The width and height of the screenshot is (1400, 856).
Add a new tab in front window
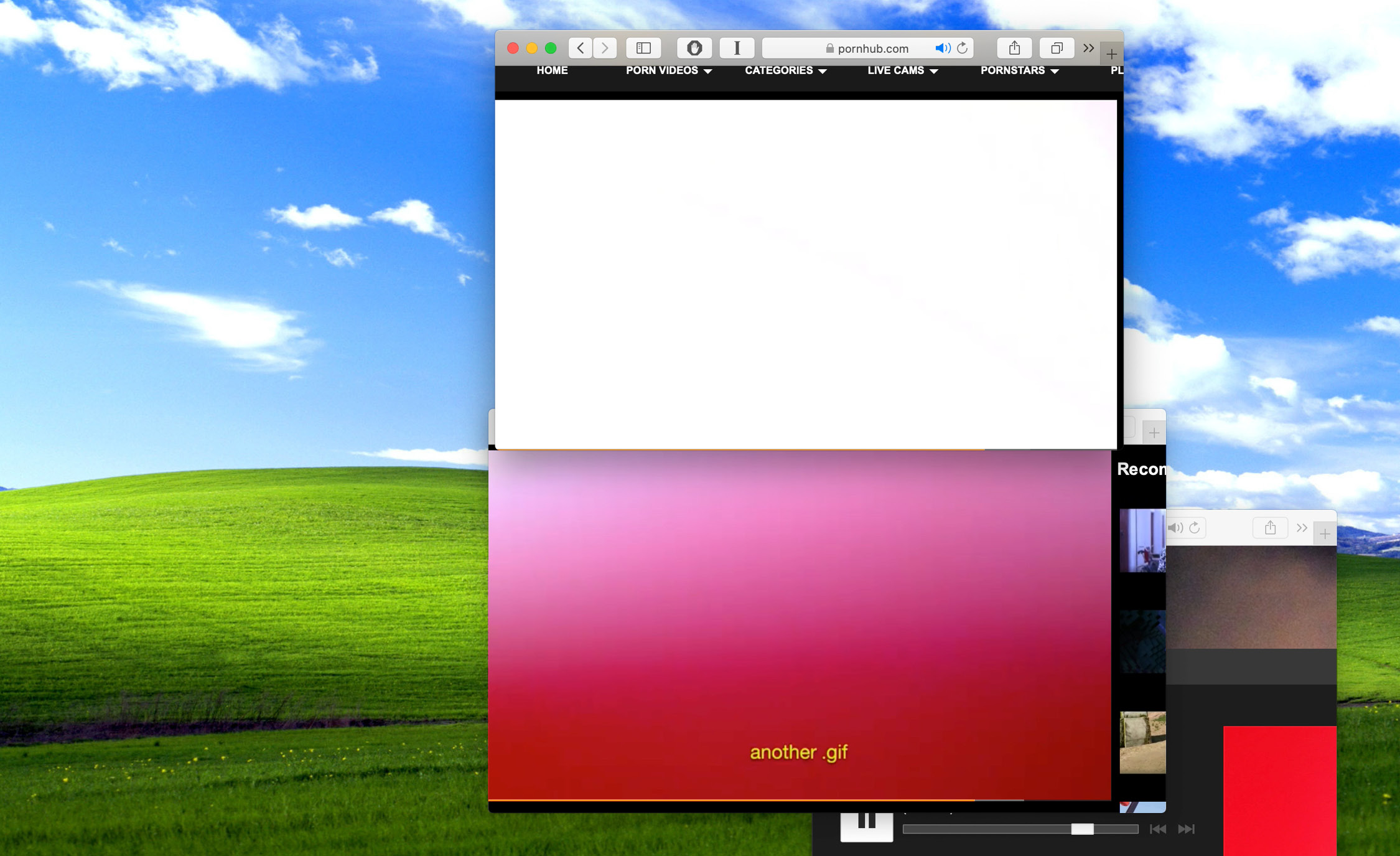(x=1111, y=54)
